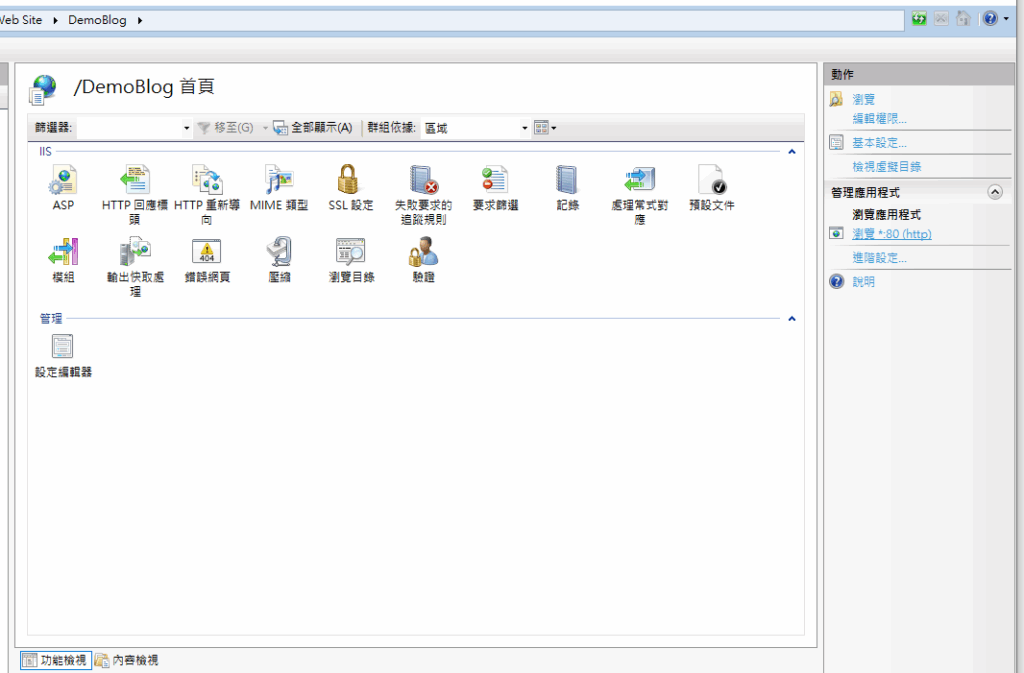
Task: Open SSL 設定 padlock icon
Action: [350, 181]
